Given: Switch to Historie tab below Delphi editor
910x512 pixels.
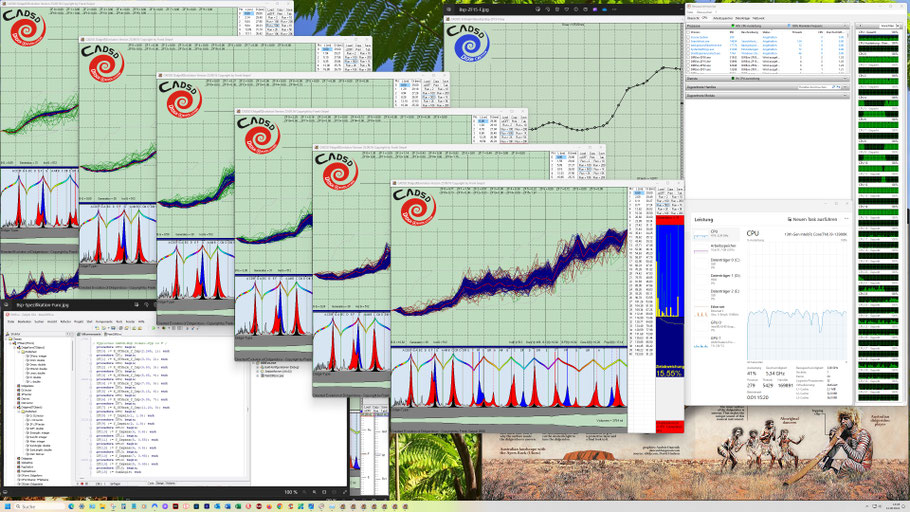Looking at the screenshot, I should tap(170, 483).
